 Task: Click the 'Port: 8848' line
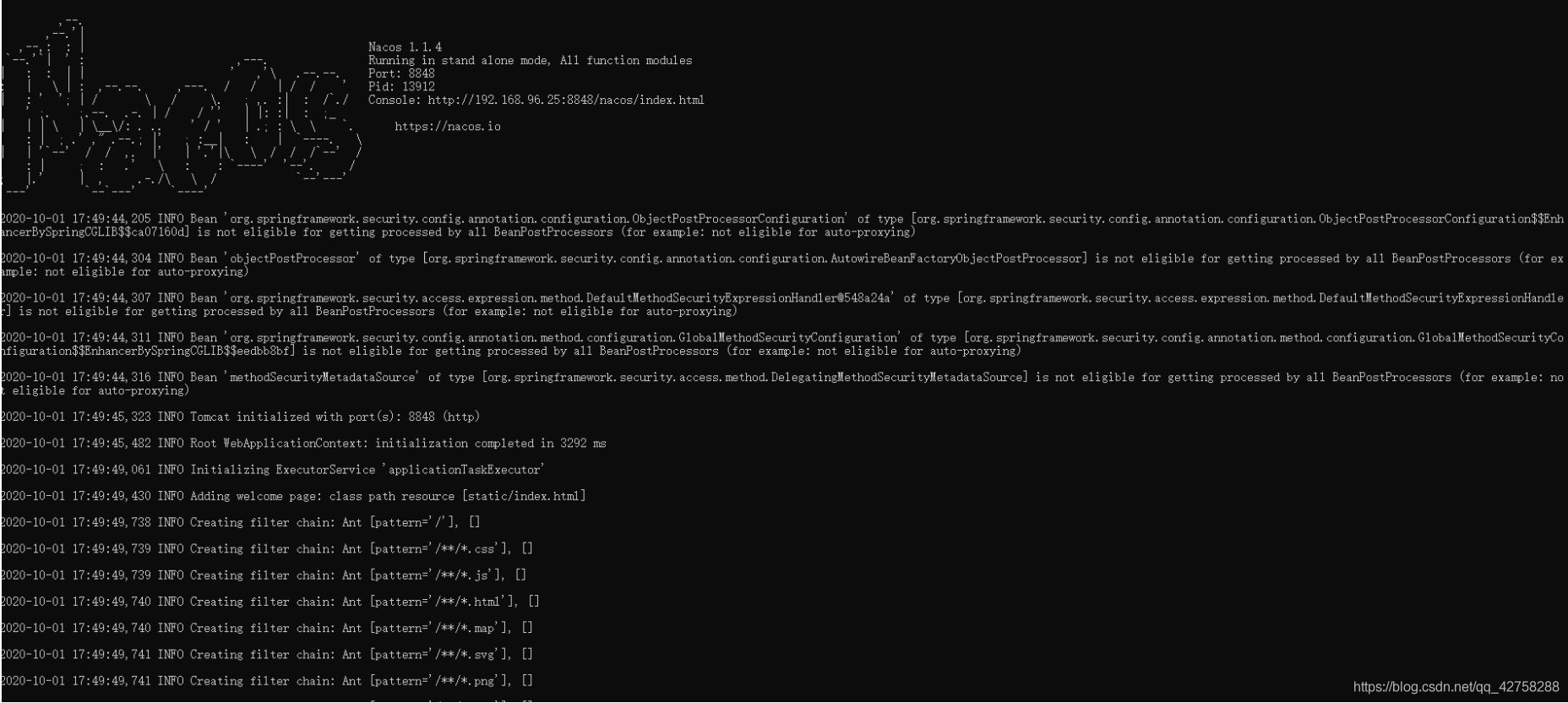[401, 74]
